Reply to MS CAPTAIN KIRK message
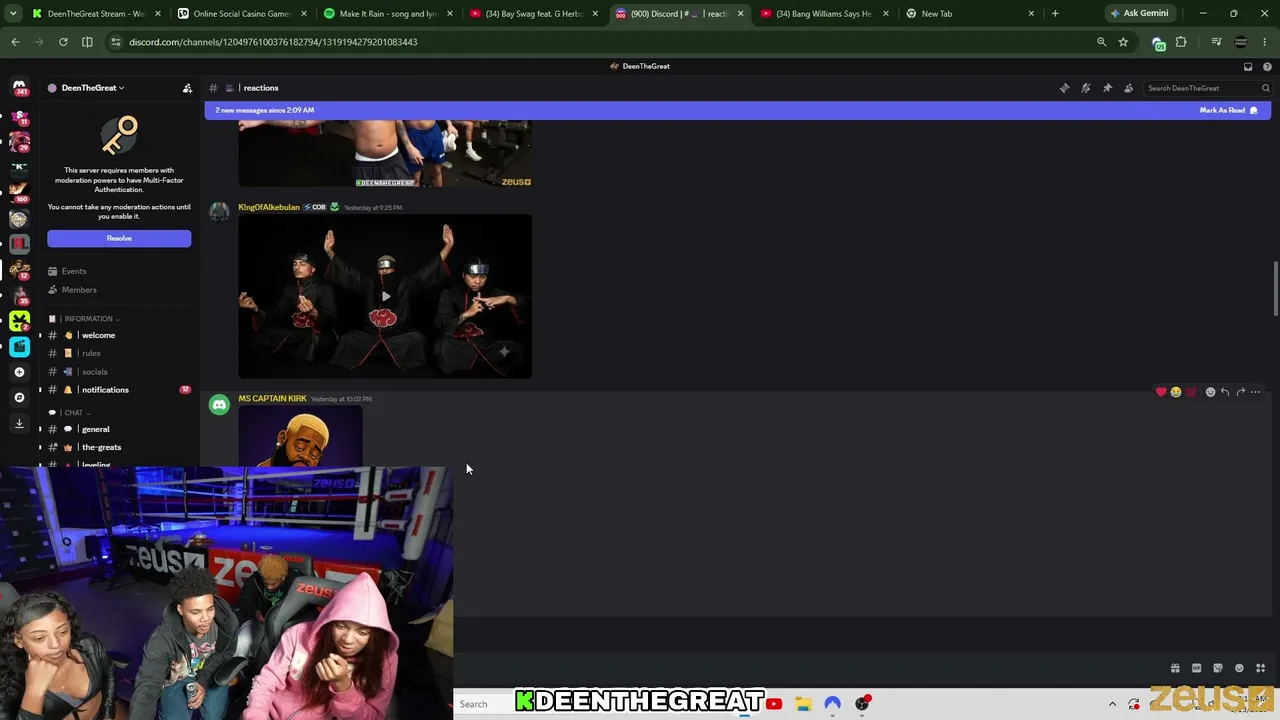 pyautogui.click(x=1225, y=392)
